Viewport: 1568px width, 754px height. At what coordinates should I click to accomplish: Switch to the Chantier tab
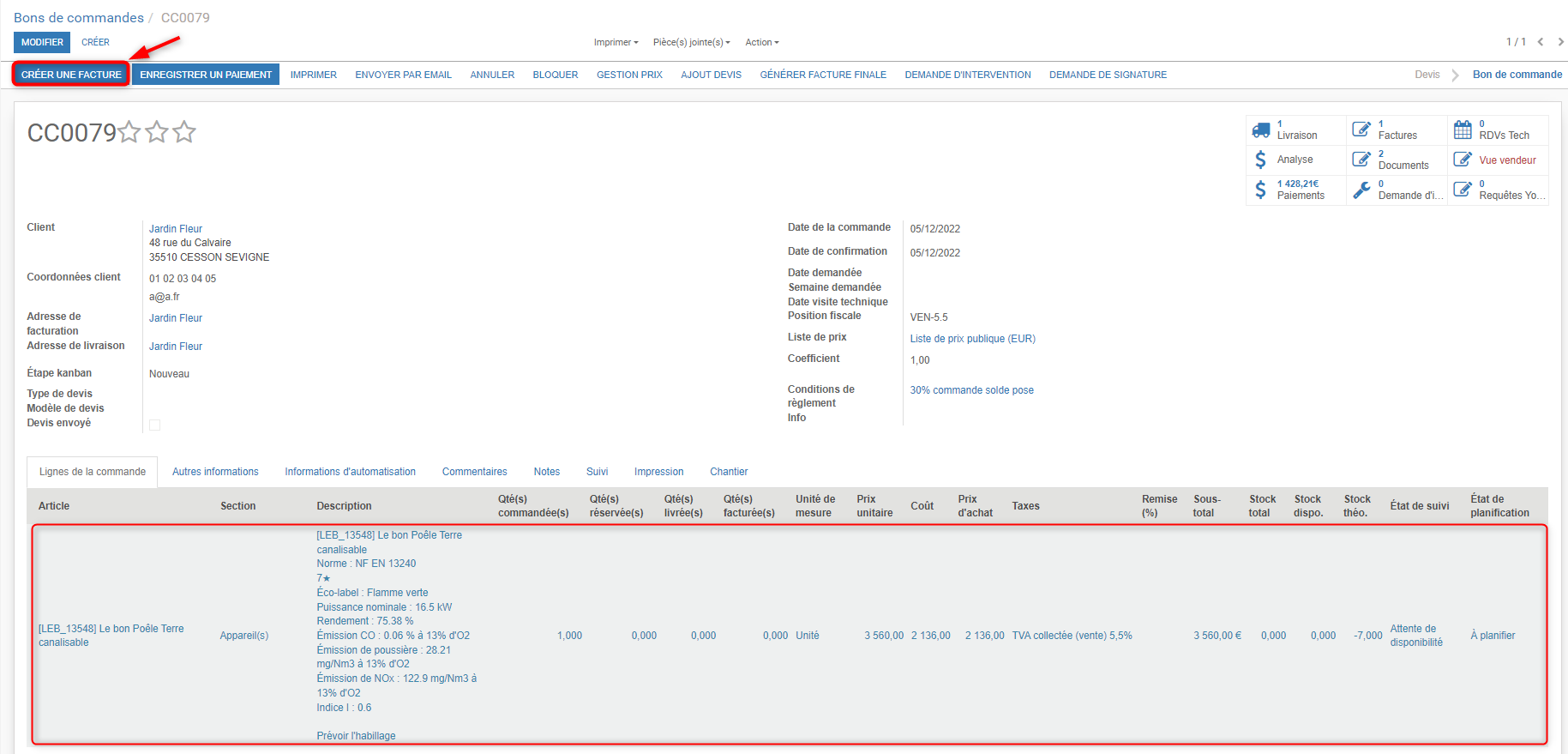click(729, 472)
